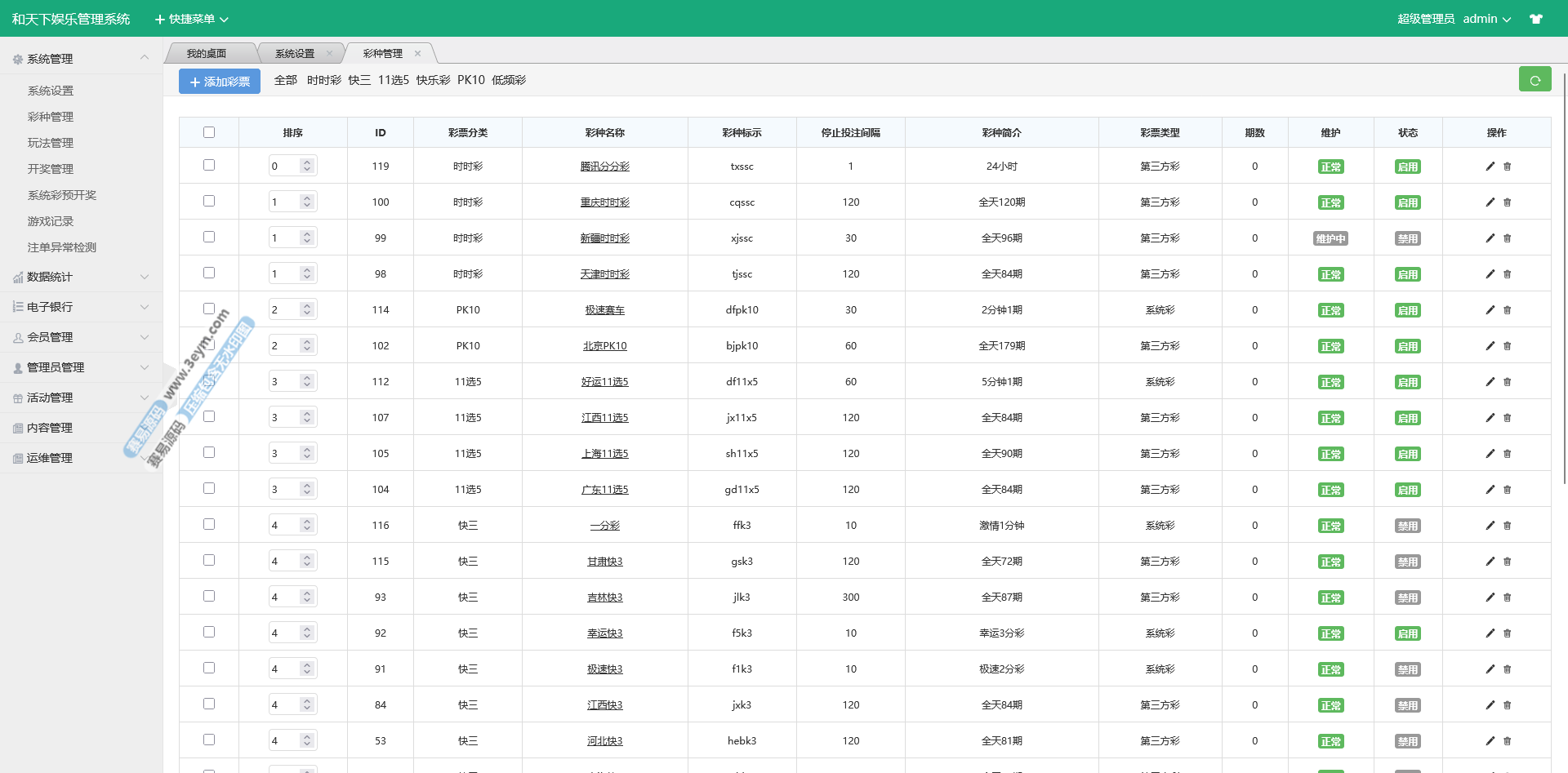Screen dimensions: 1568x773
Task: Click the green refresh icon button
Action: click(x=1535, y=80)
